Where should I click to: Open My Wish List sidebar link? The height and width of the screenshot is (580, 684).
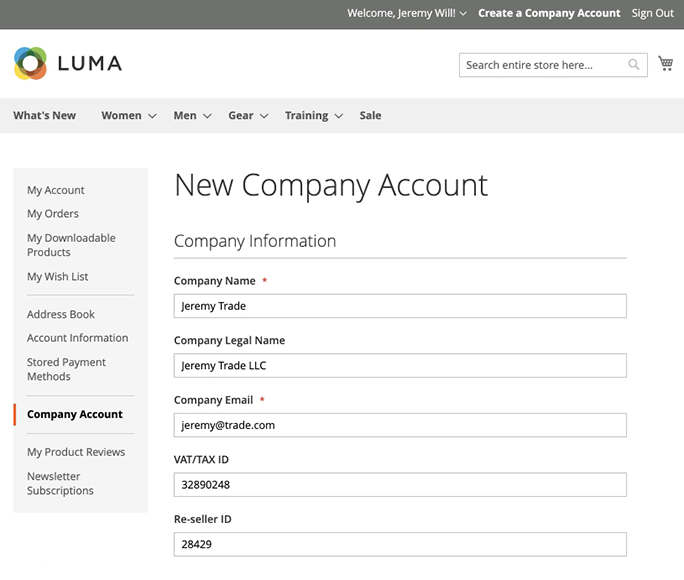(57, 277)
